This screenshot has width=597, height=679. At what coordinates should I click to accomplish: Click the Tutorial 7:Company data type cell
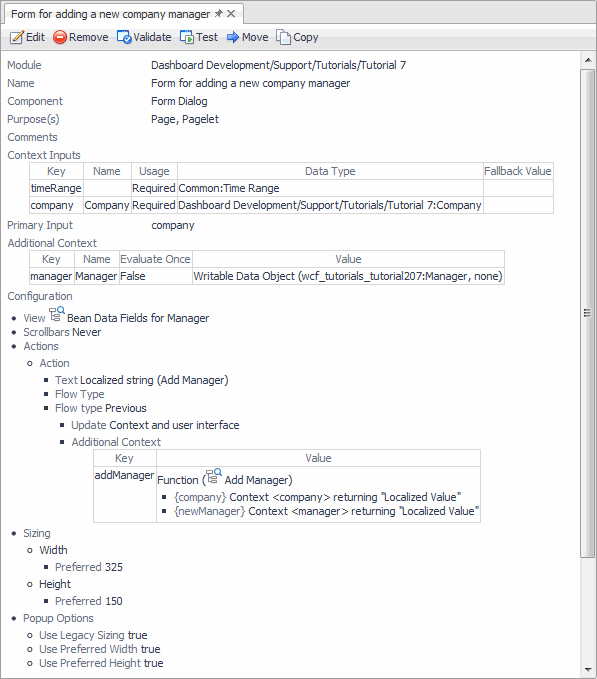(x=330, y=205)
